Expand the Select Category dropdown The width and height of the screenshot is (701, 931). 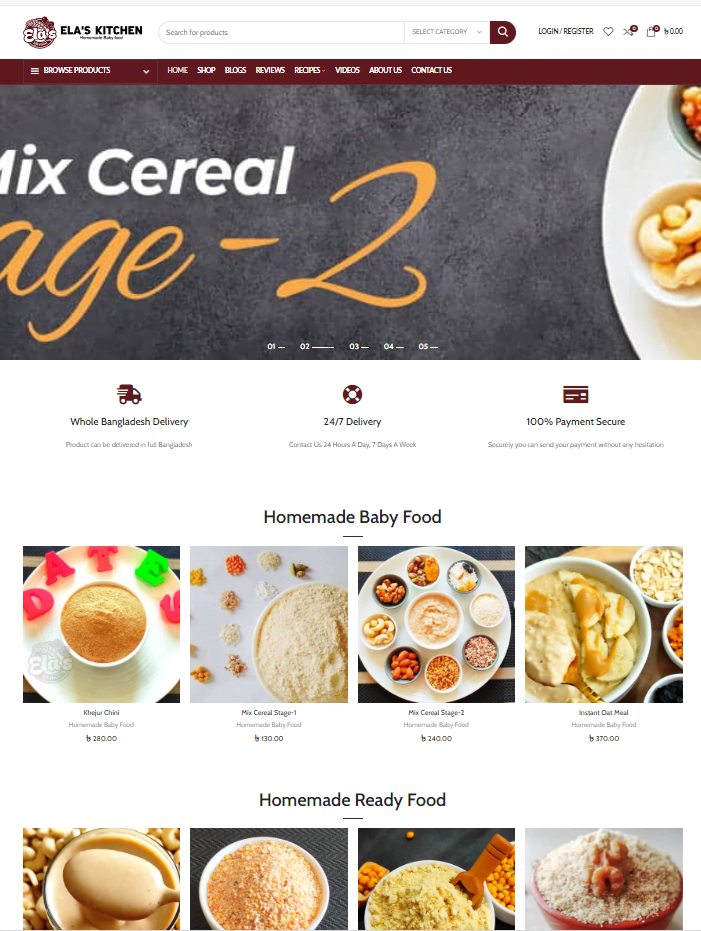coord(447,32)
